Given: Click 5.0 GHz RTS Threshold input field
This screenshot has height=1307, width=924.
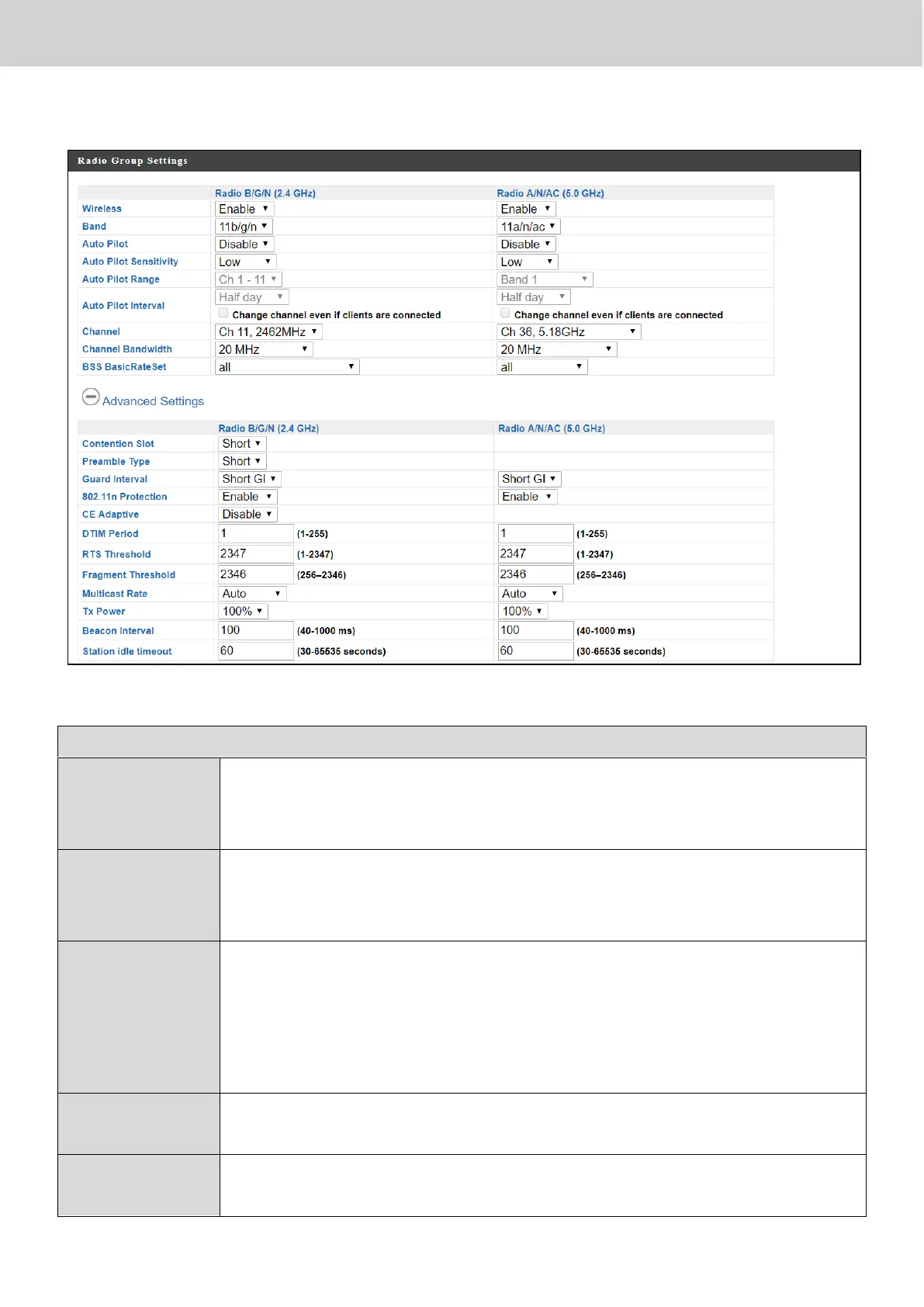Looking at the screenshot, I should coord(535,554).
